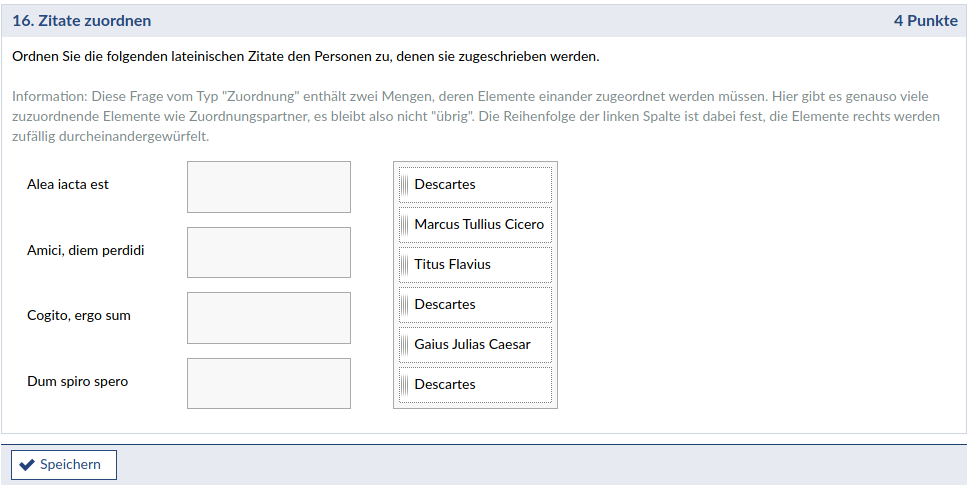Click the handle of the Descartes below Titus Flavius
Image resolution: width=969 pixels, height=488 pixels.
click(404, 305)
